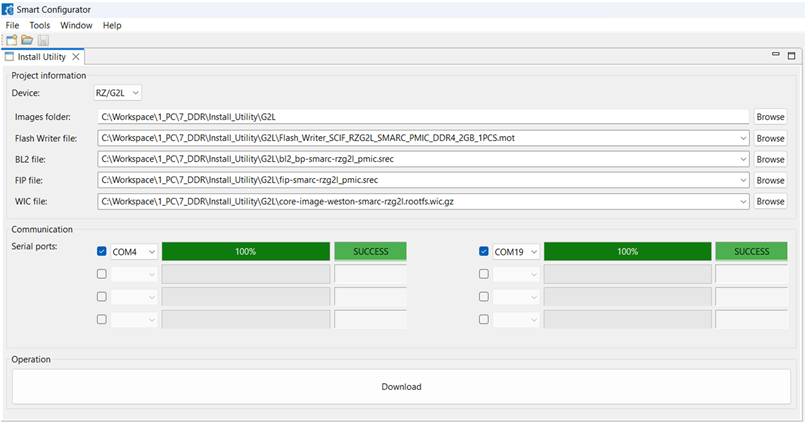Enable the second left serial port checkbox
The width and height of the screenshot is (806, 423).
click(x=102, y=274)
